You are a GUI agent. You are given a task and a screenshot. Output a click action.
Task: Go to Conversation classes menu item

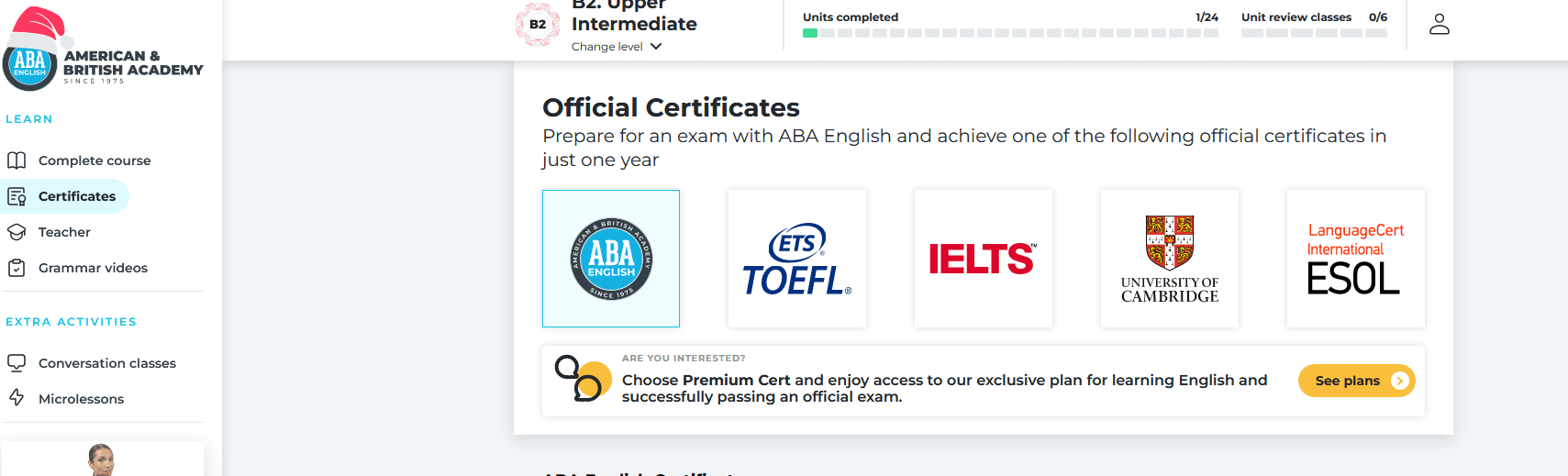pos(106,363)
